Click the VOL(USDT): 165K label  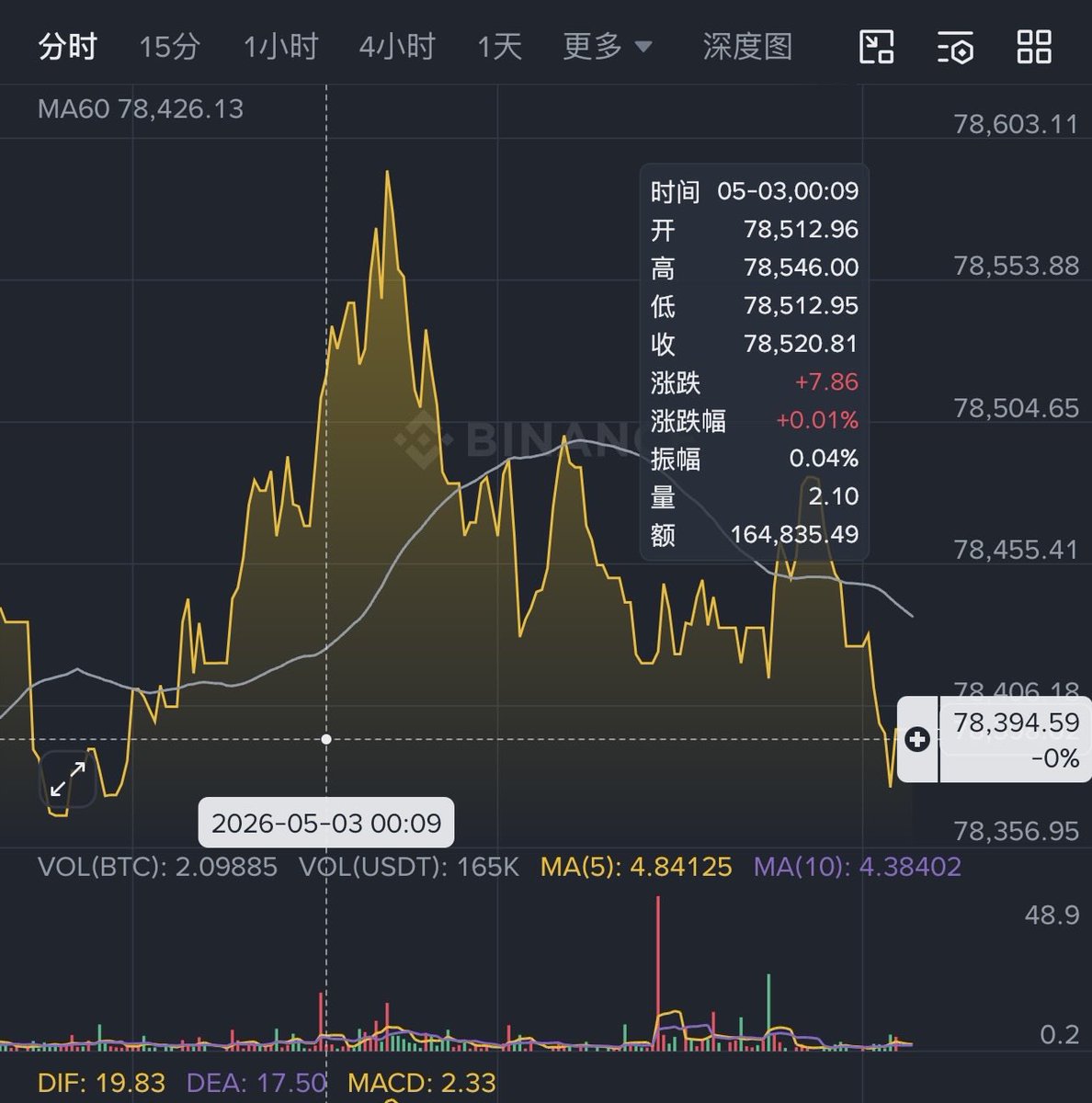pos(409,867)
